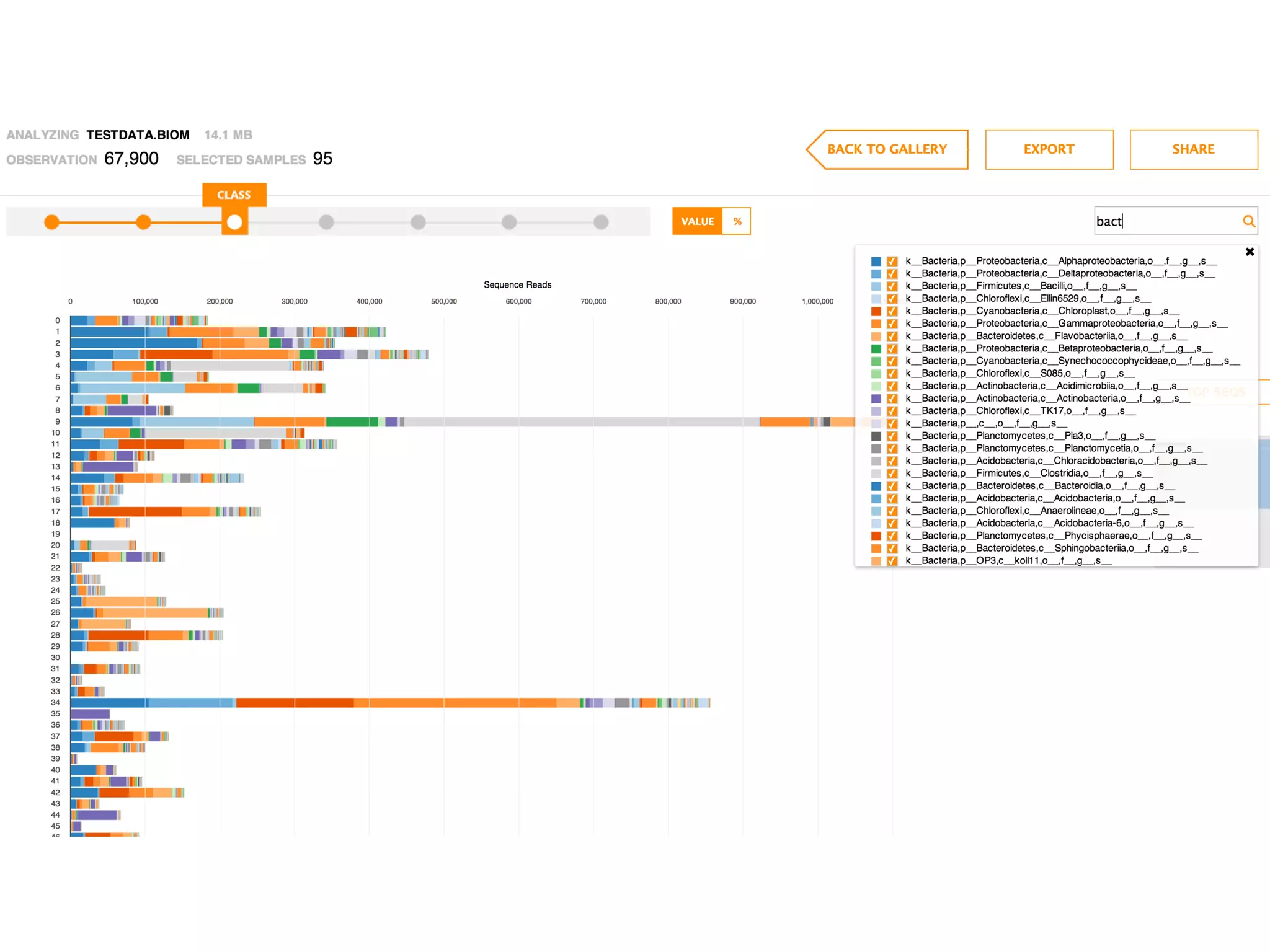Click the Actinobacteria purple color swatch

click(876, 399)
